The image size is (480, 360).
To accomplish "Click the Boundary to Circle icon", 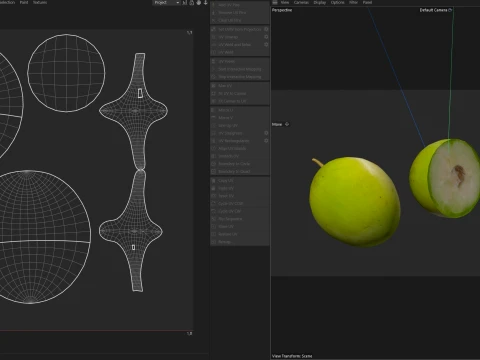I will pos(214,164).
